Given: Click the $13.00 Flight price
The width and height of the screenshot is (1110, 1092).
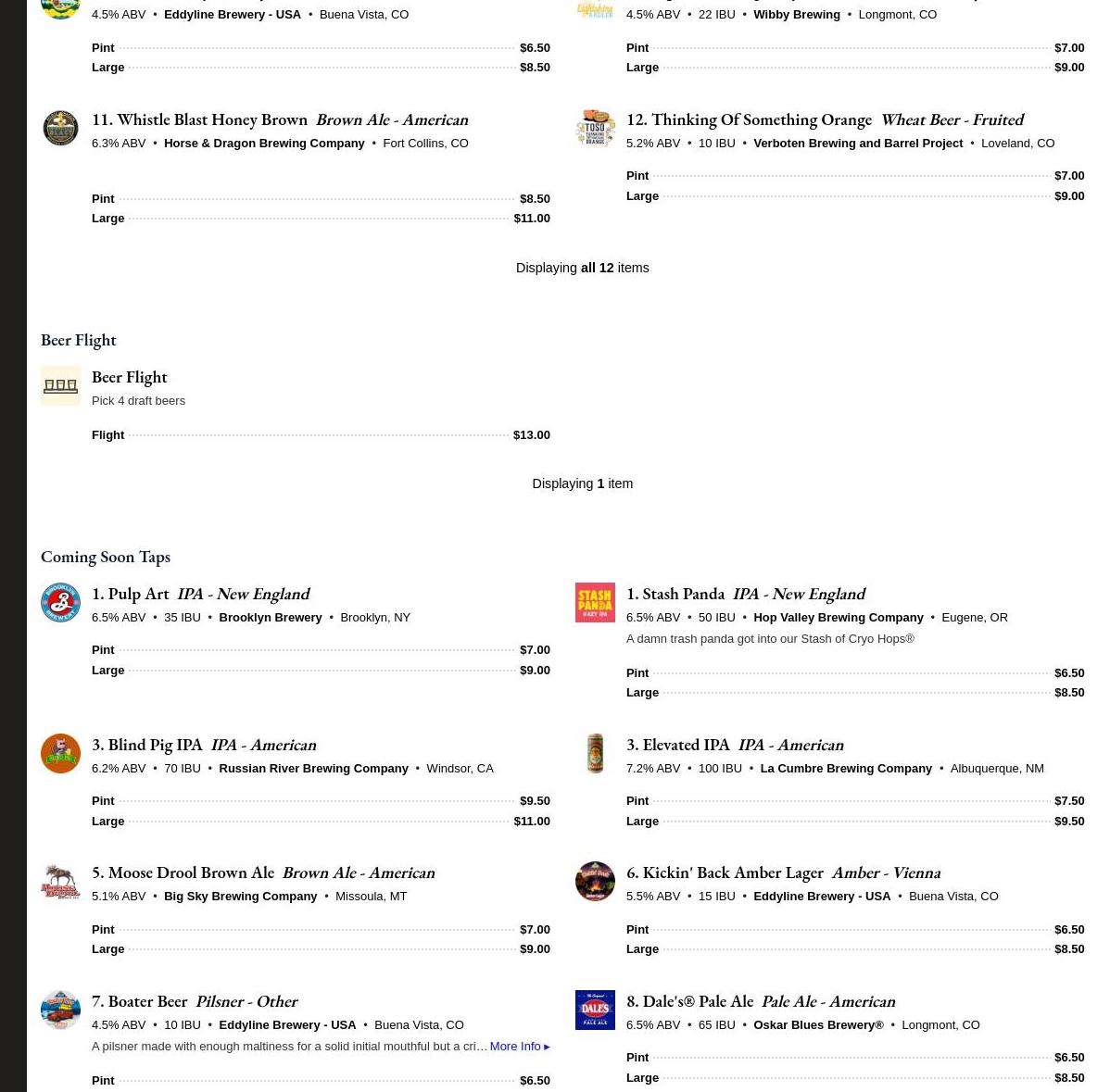Looking at the screenshot, I should tap(531, 434).
